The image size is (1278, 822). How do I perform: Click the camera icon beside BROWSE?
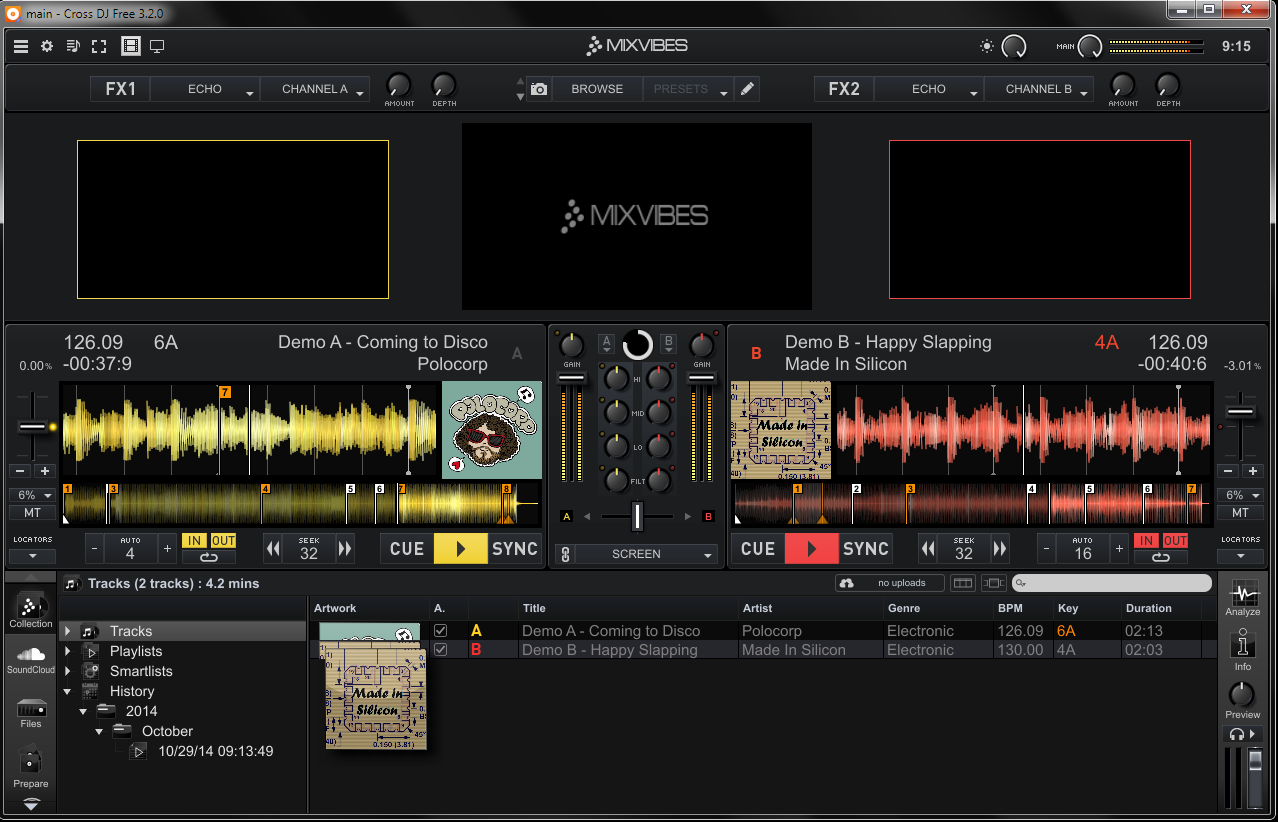tap(539, 89)
